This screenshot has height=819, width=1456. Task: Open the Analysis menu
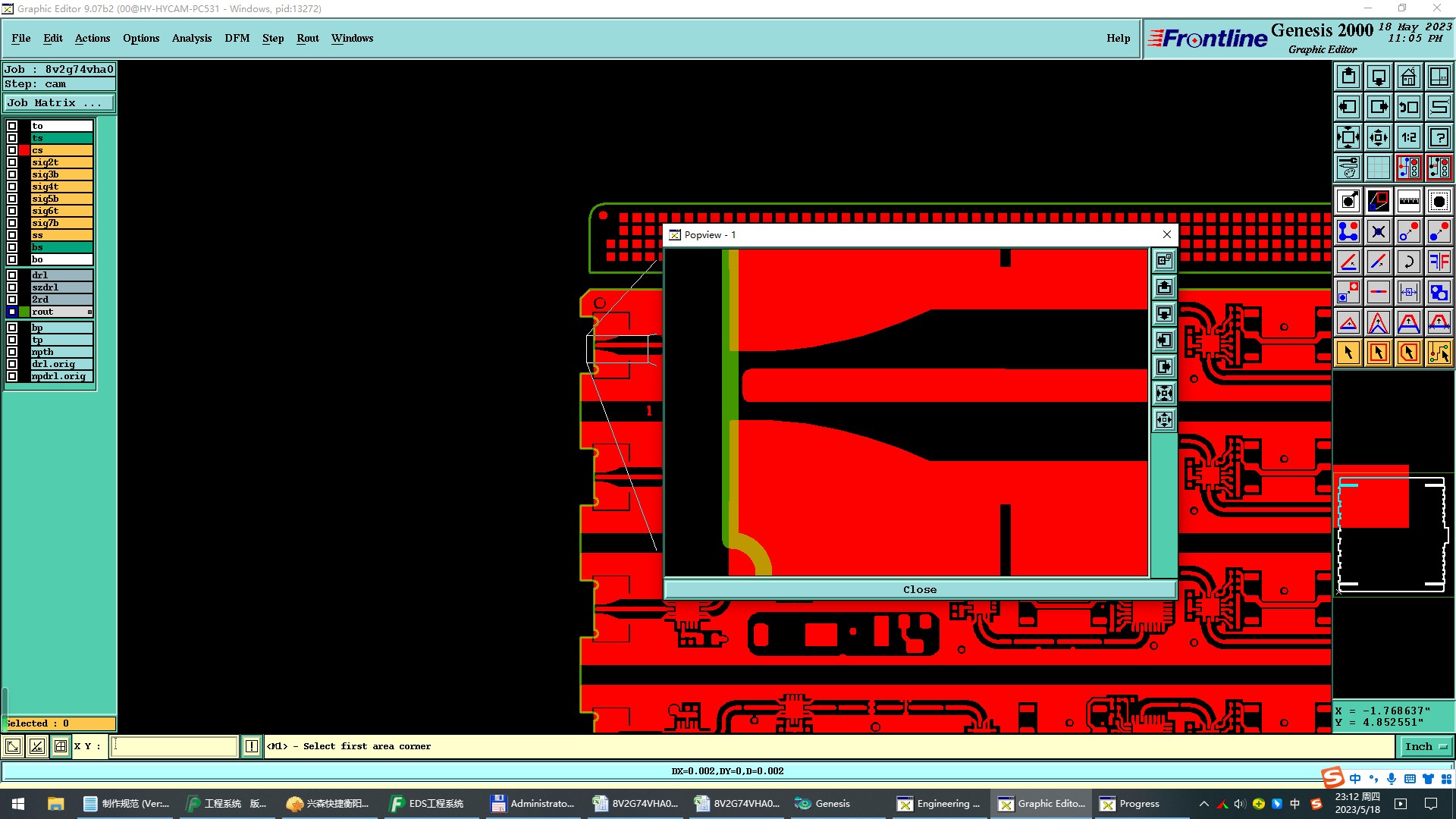point(191,38)
